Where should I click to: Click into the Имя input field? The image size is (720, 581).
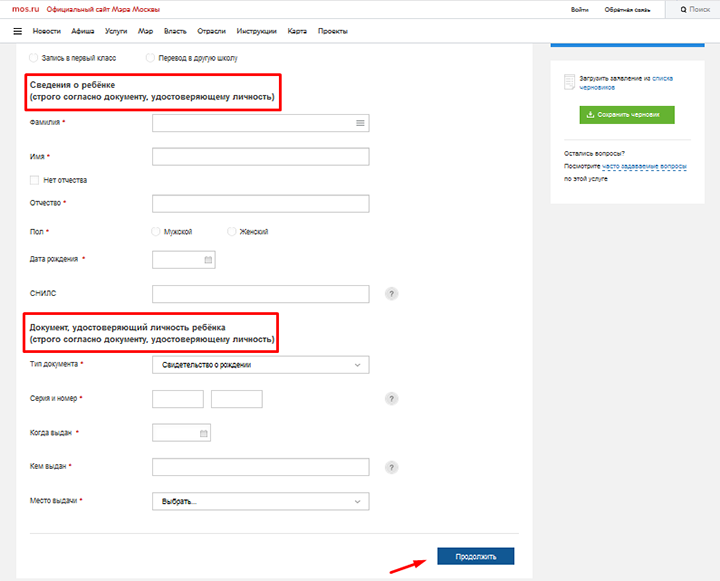(260, 157)
